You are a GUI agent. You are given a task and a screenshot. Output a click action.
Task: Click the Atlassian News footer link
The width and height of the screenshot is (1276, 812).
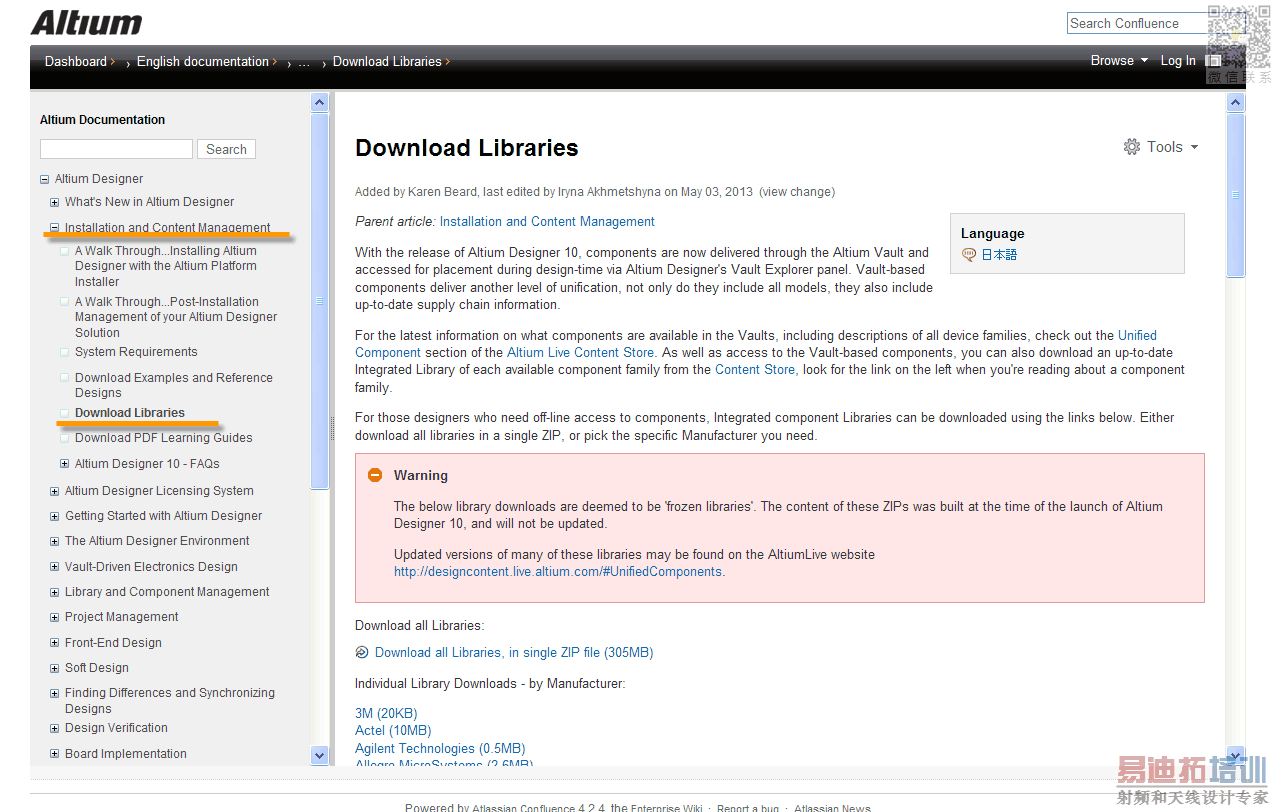[x=832, y=808]
